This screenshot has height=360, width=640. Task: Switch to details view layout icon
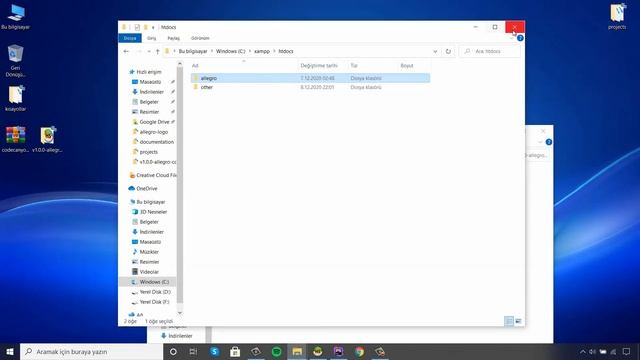(x=509, y=321)
